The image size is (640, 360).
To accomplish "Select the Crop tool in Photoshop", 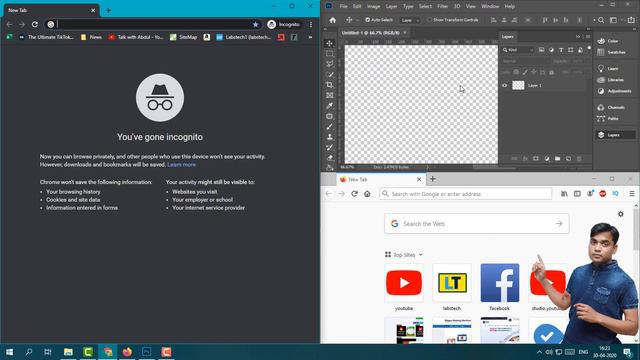I will (x=329, y=85).
